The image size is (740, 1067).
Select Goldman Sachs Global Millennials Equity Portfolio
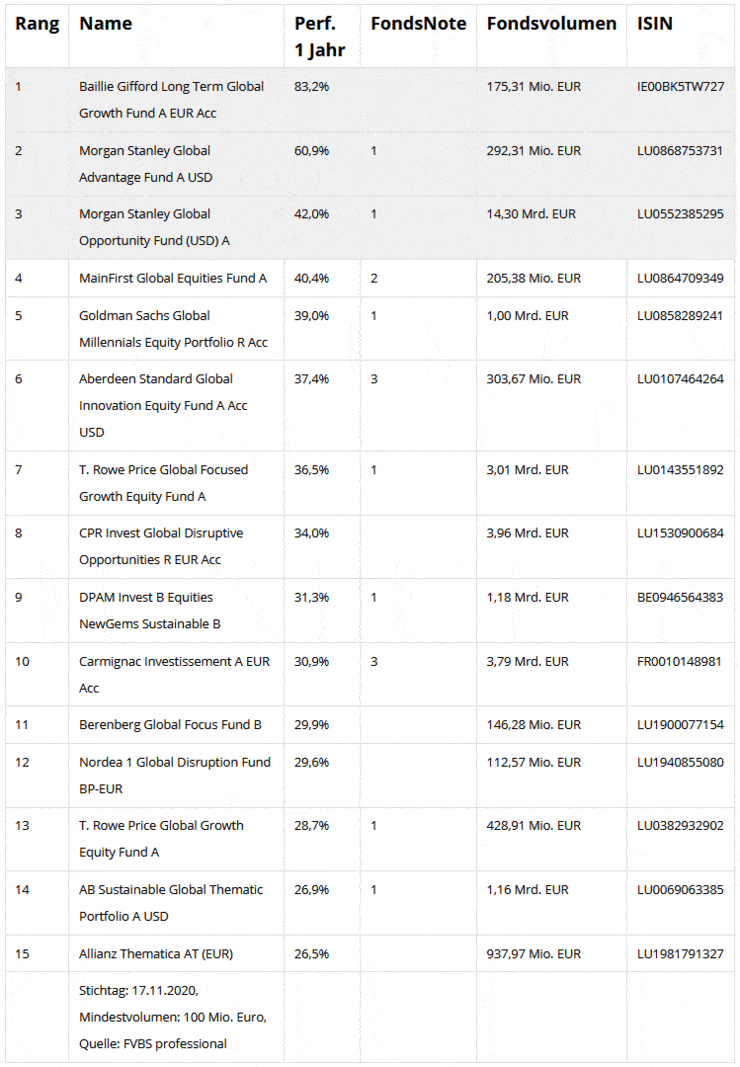(173, 328)
